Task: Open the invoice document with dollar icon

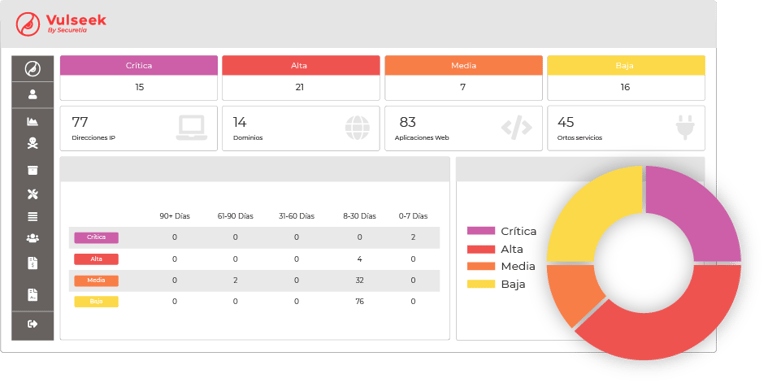Action: pyautogui.click(x=33, y=263)
